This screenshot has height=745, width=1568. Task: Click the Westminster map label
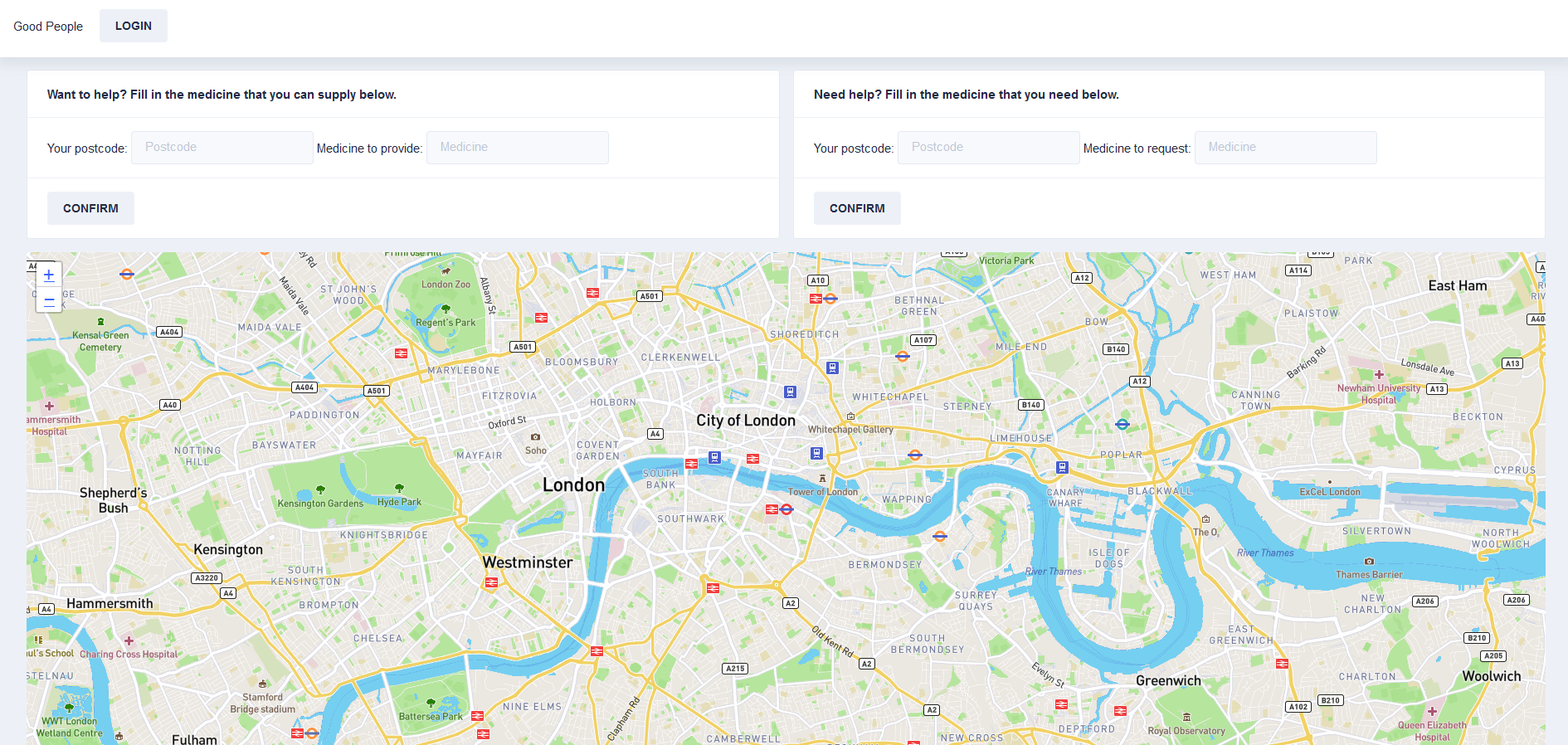[x=528, y=562]
